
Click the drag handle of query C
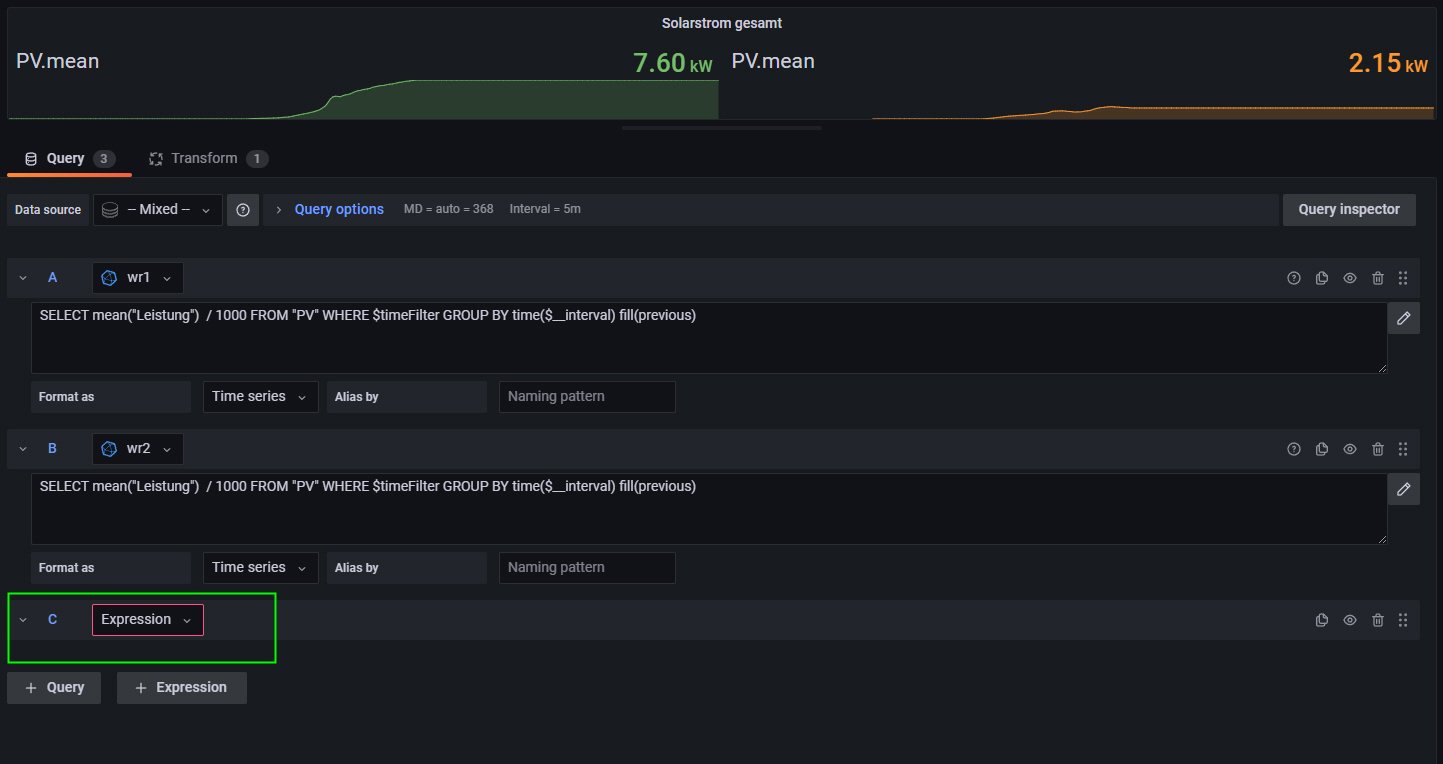(1403, 620)
